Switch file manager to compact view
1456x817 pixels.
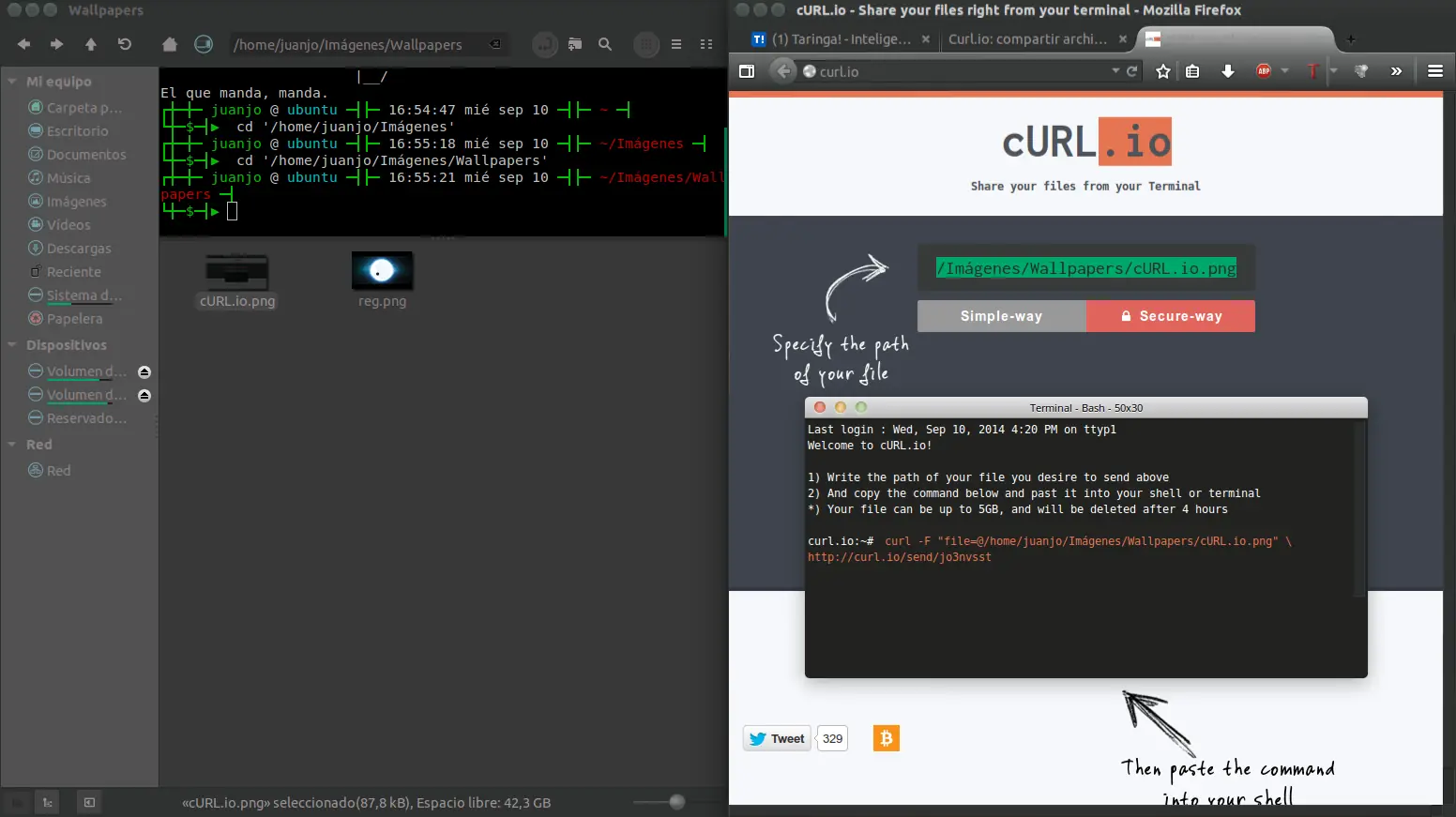pyautogui.click(x=706, y=44)
